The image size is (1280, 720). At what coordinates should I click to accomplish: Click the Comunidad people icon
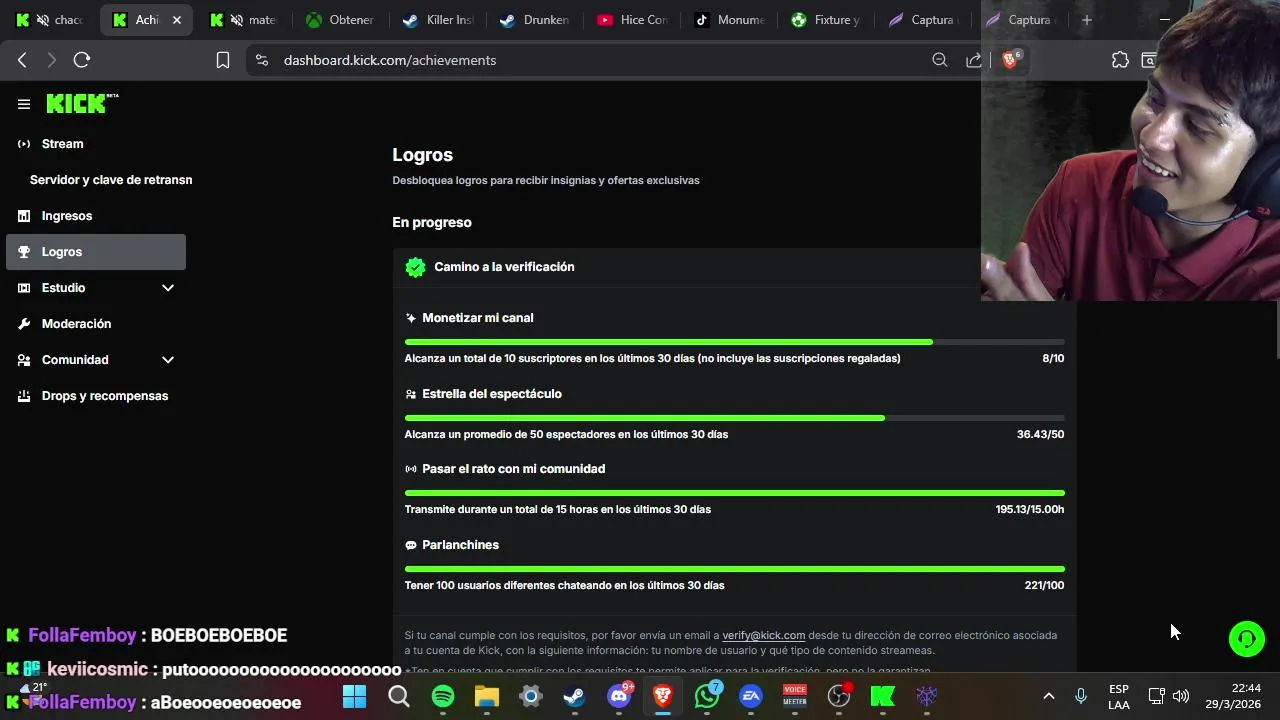click(x=24, y=360)
